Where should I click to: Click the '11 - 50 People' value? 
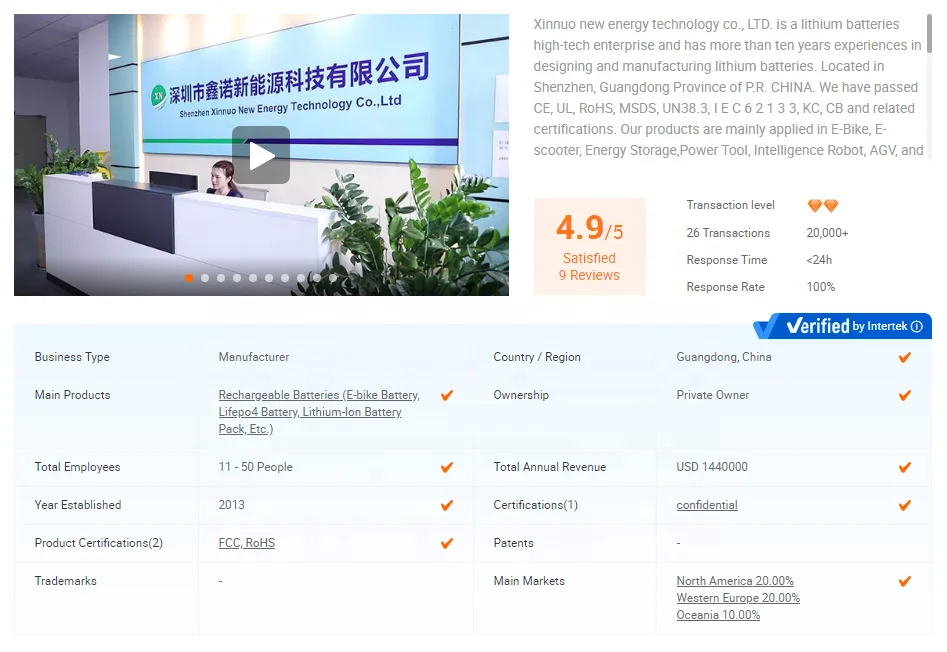pyautogui.click(x=255, y=467)
